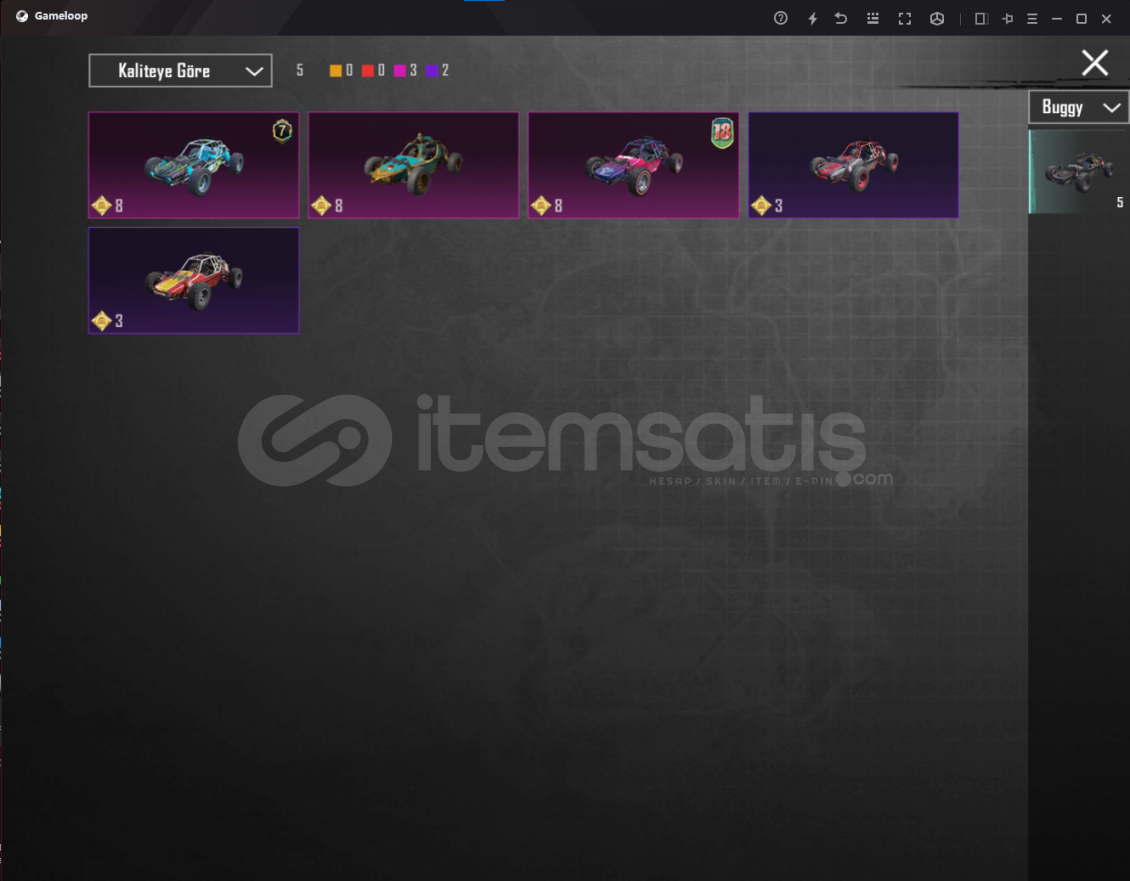
Task: Click the count 0 beside the orange swatch
Action: (x=350, y=71)
